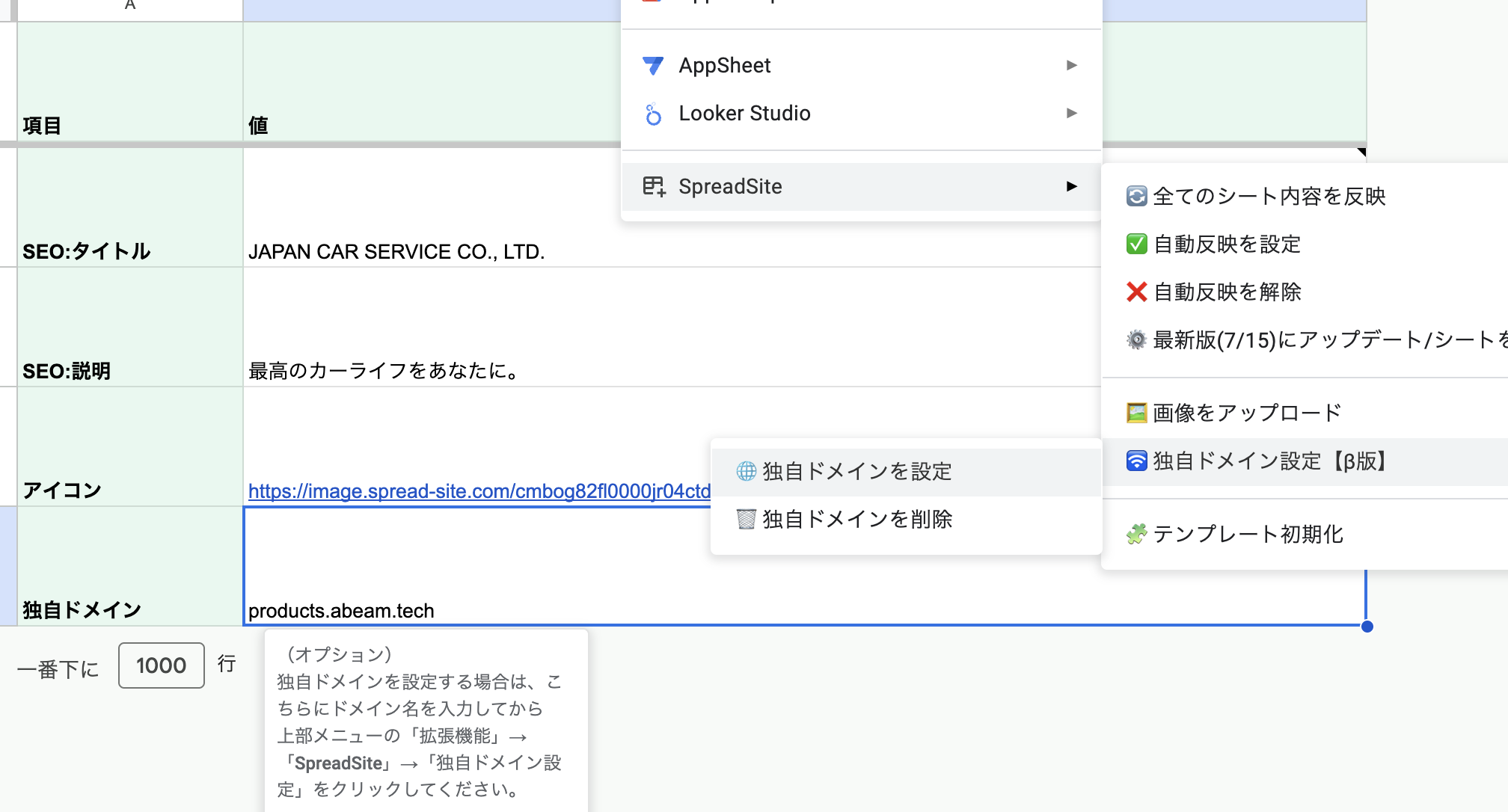1508x812 pixels.
Task: Select 画像をアップロード menu item
Action: click(x=1305, y=413)
